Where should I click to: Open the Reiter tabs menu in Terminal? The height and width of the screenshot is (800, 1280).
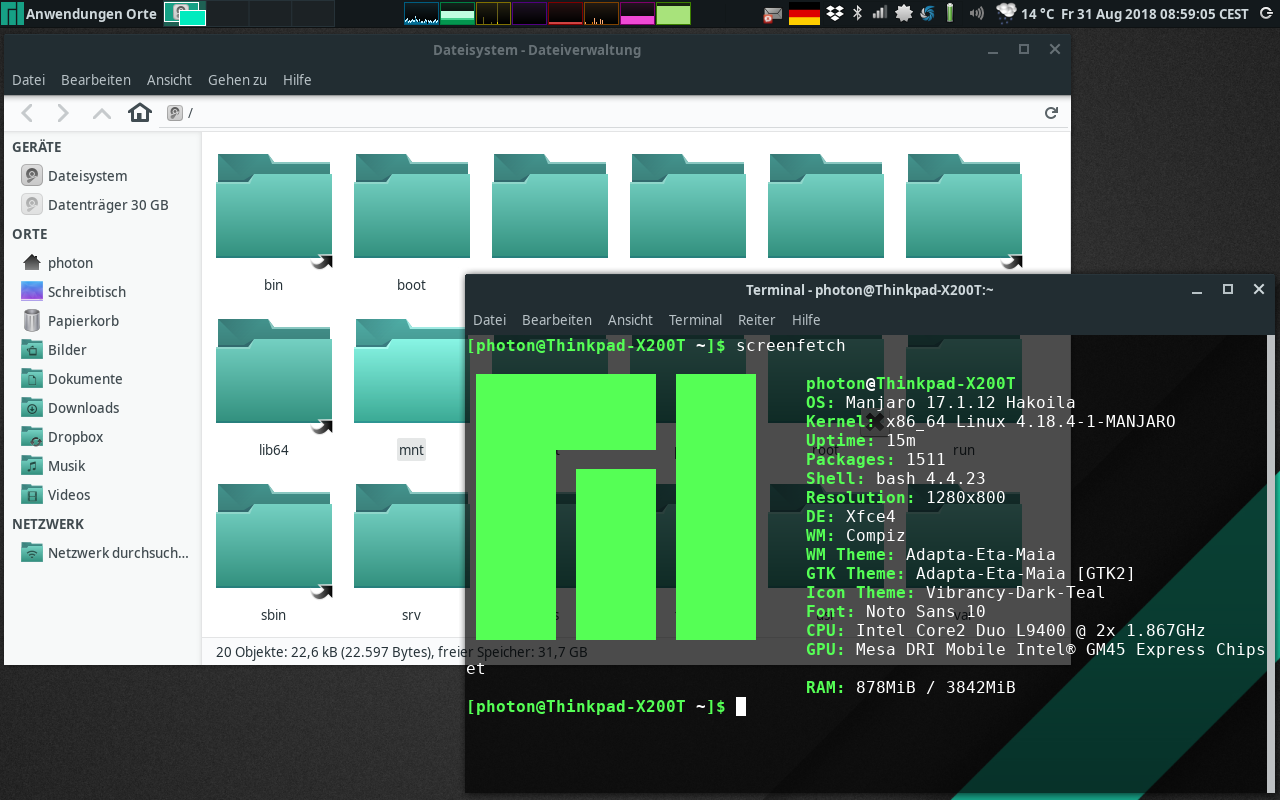tap(757, 320)
